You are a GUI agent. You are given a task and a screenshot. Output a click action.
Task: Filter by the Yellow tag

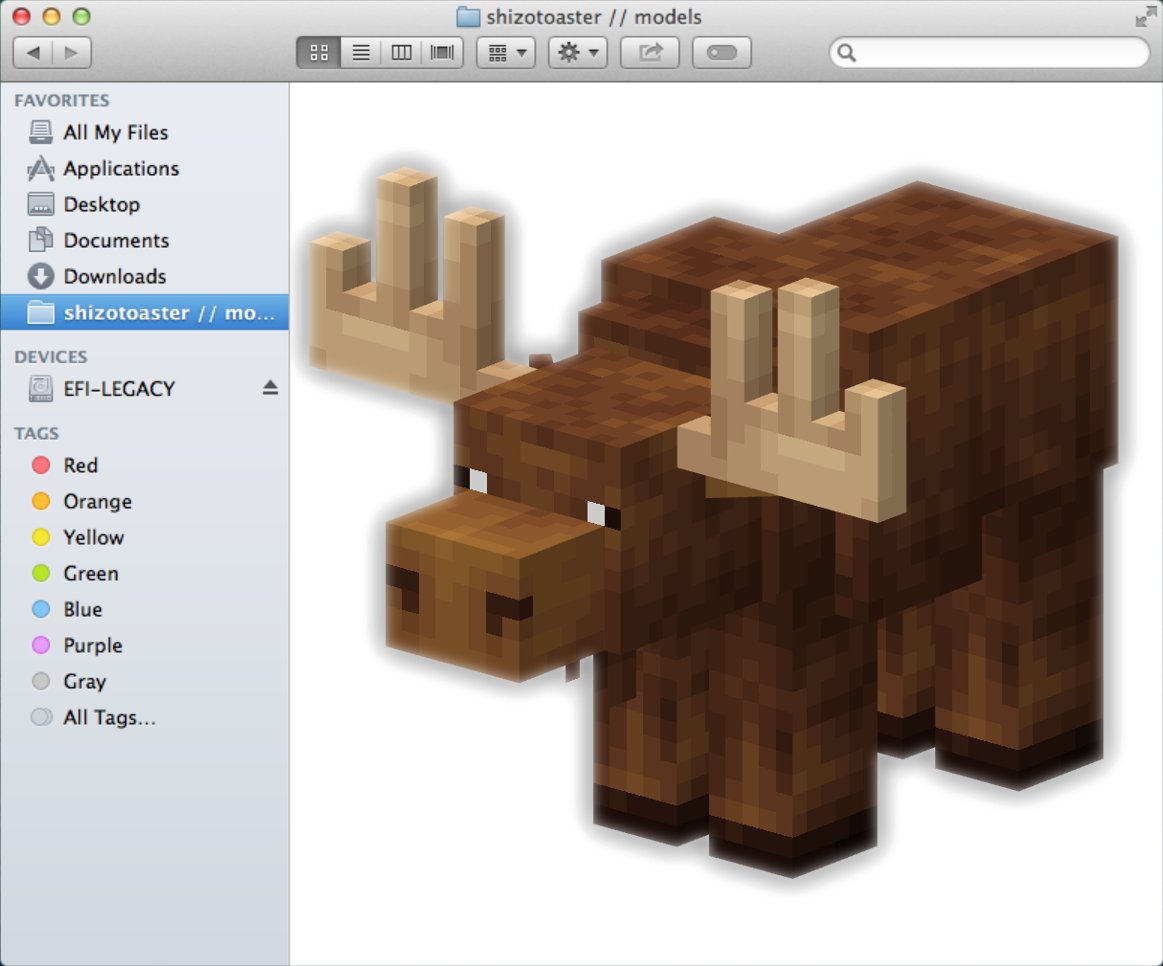click(144, 537)
